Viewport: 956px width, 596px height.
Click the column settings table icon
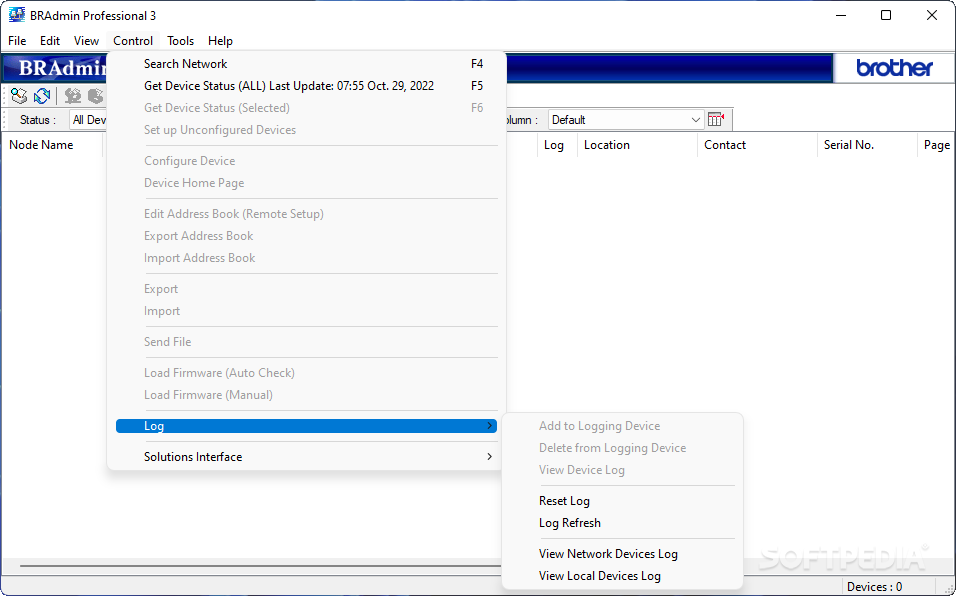click(x=716, y=119)
